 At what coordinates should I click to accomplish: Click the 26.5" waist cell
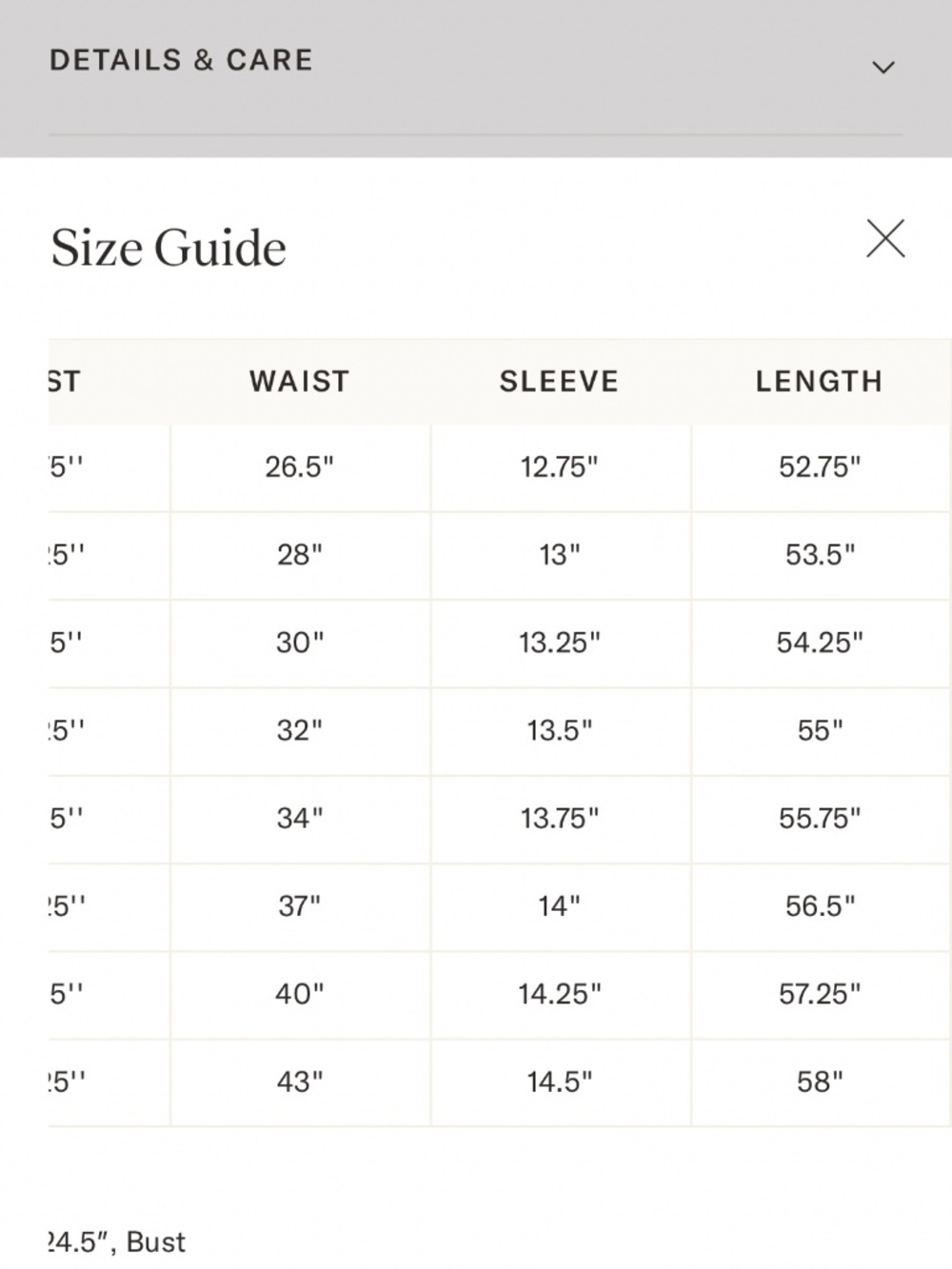[300, 467]
